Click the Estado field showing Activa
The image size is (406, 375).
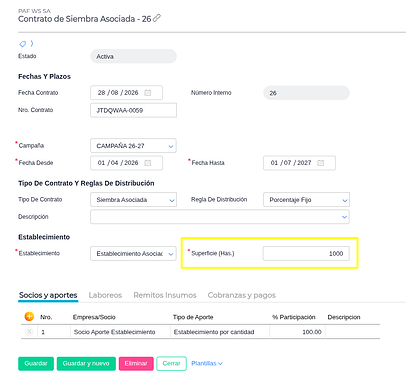click(x=133, y=56)
